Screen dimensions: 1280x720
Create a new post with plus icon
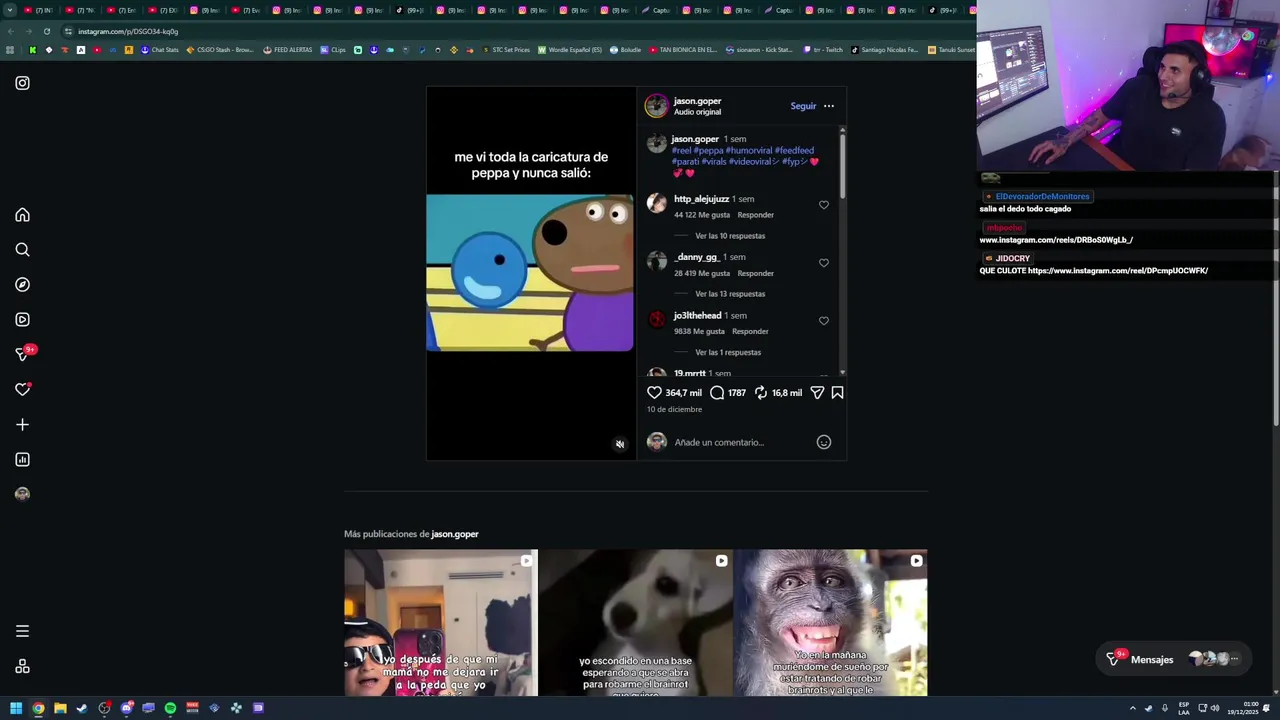pos(22,425)
